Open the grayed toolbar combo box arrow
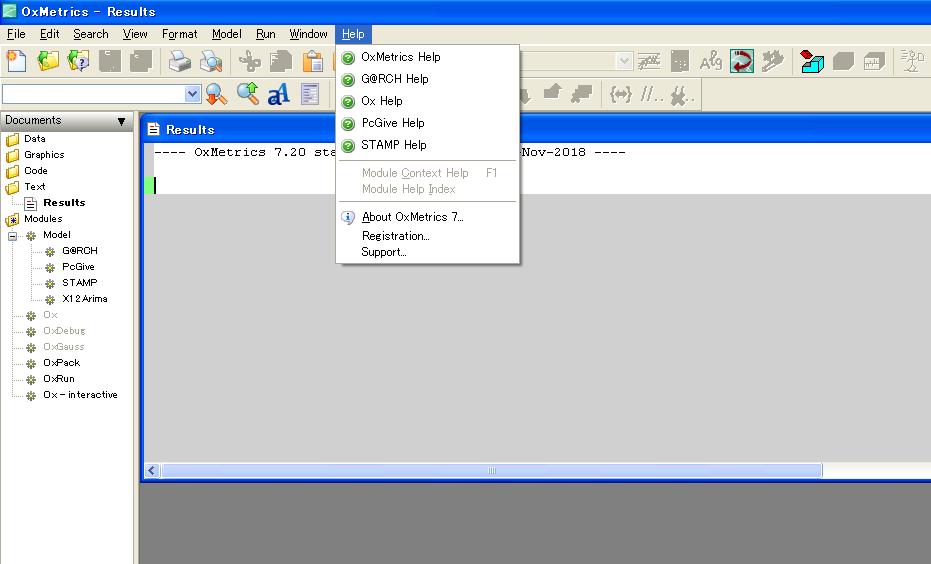Screen dimensions: 931x564 tap(624, 61)
